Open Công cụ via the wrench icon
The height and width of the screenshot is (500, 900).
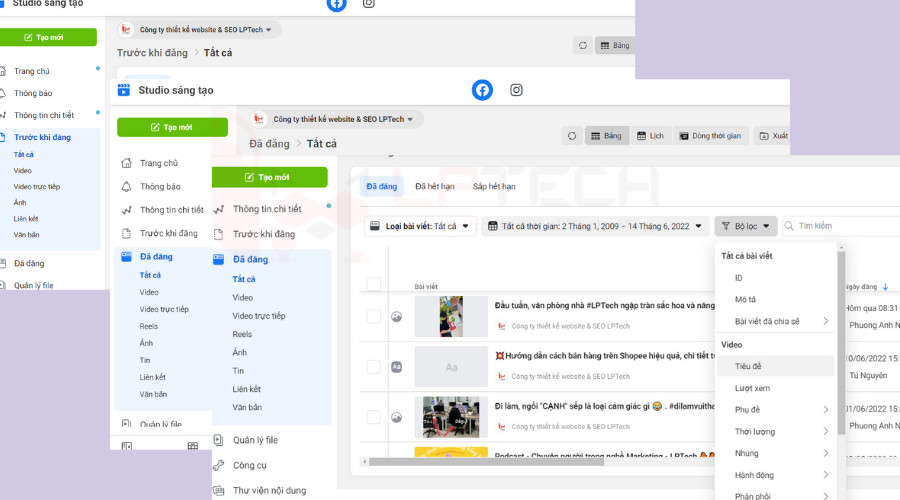tap(219, 465)
